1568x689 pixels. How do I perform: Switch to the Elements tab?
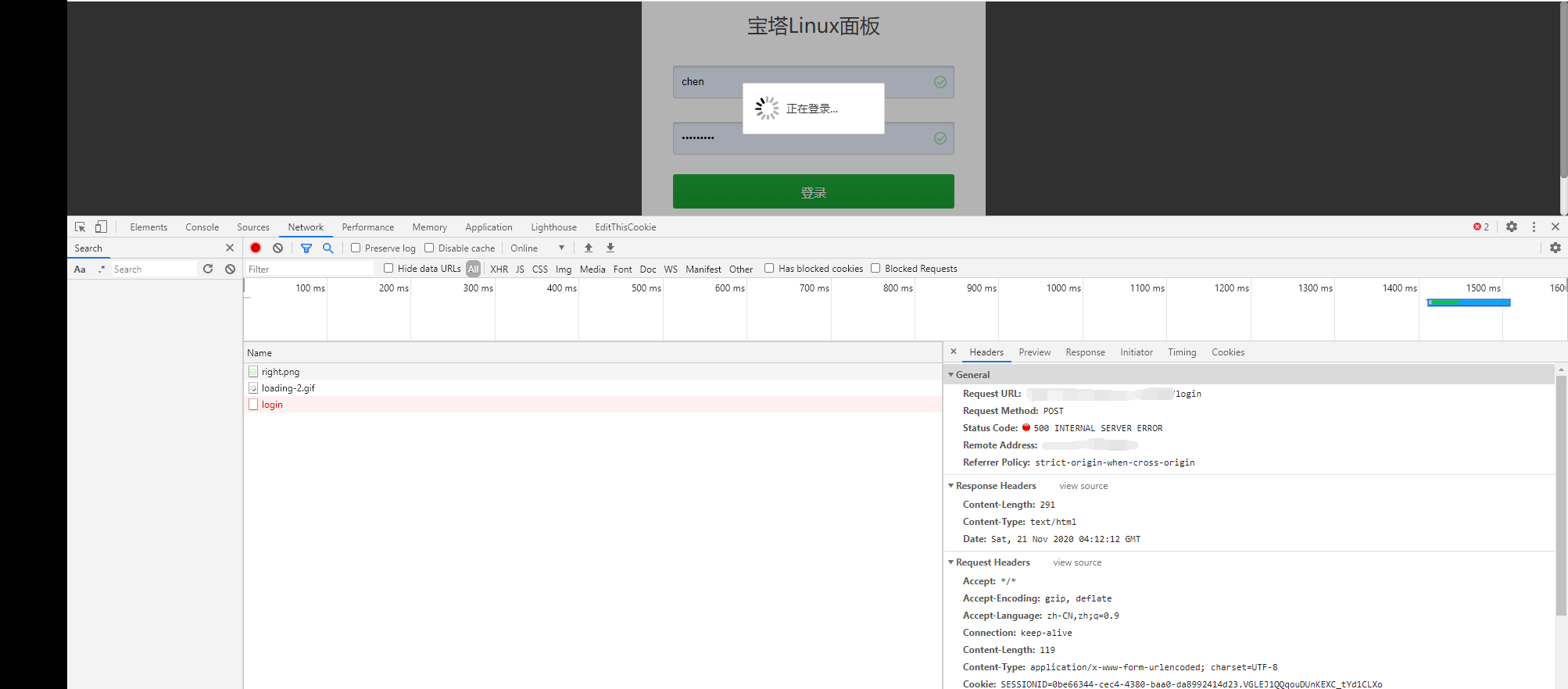tap(149, 227)
